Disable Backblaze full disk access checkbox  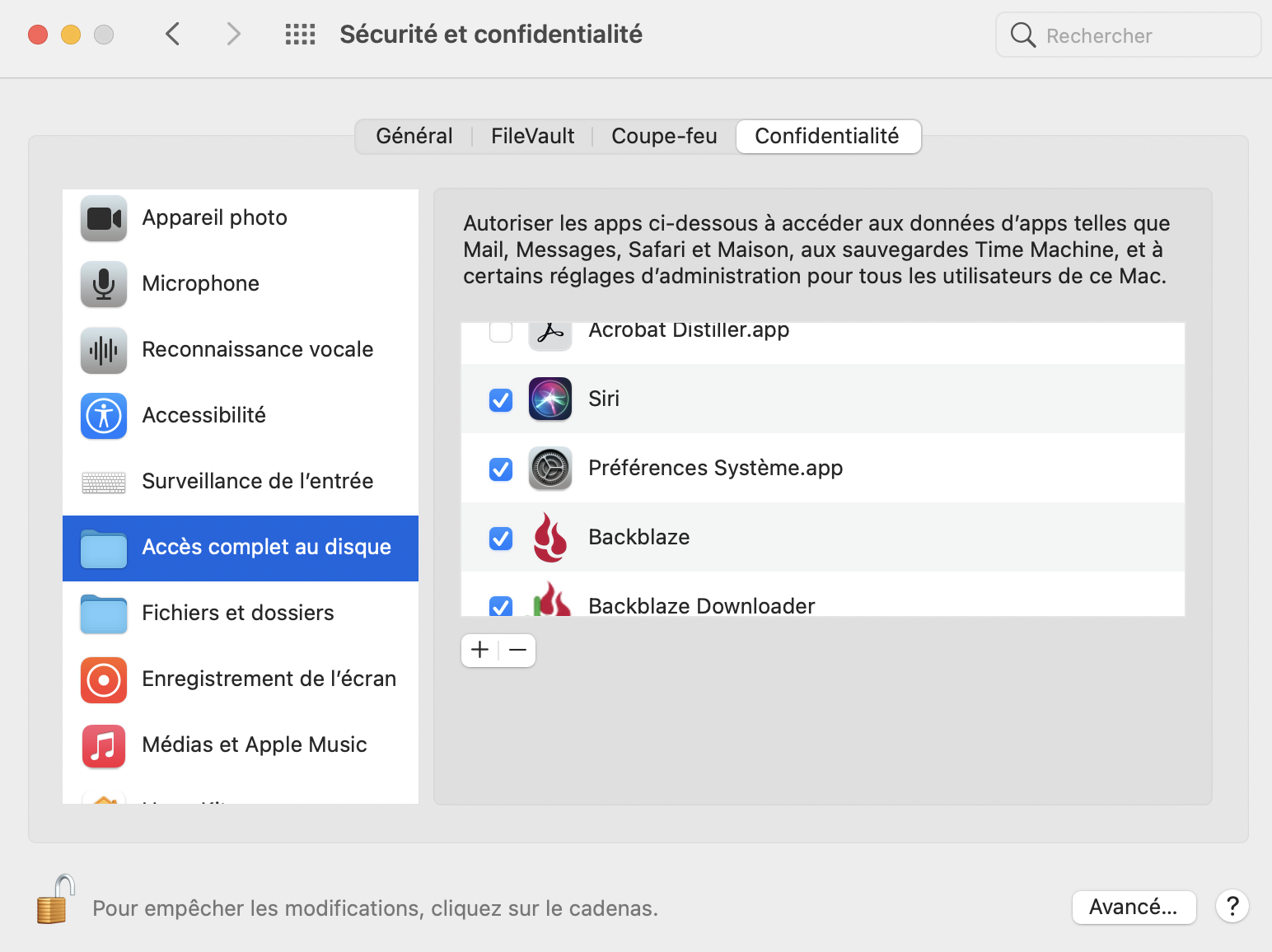pyautogui.click(x=501, y=539)
